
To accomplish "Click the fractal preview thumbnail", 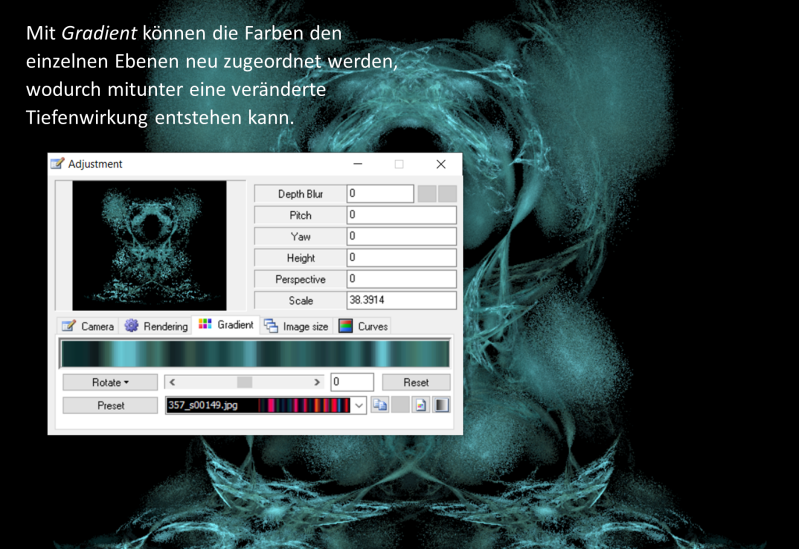I will [149, 246].
